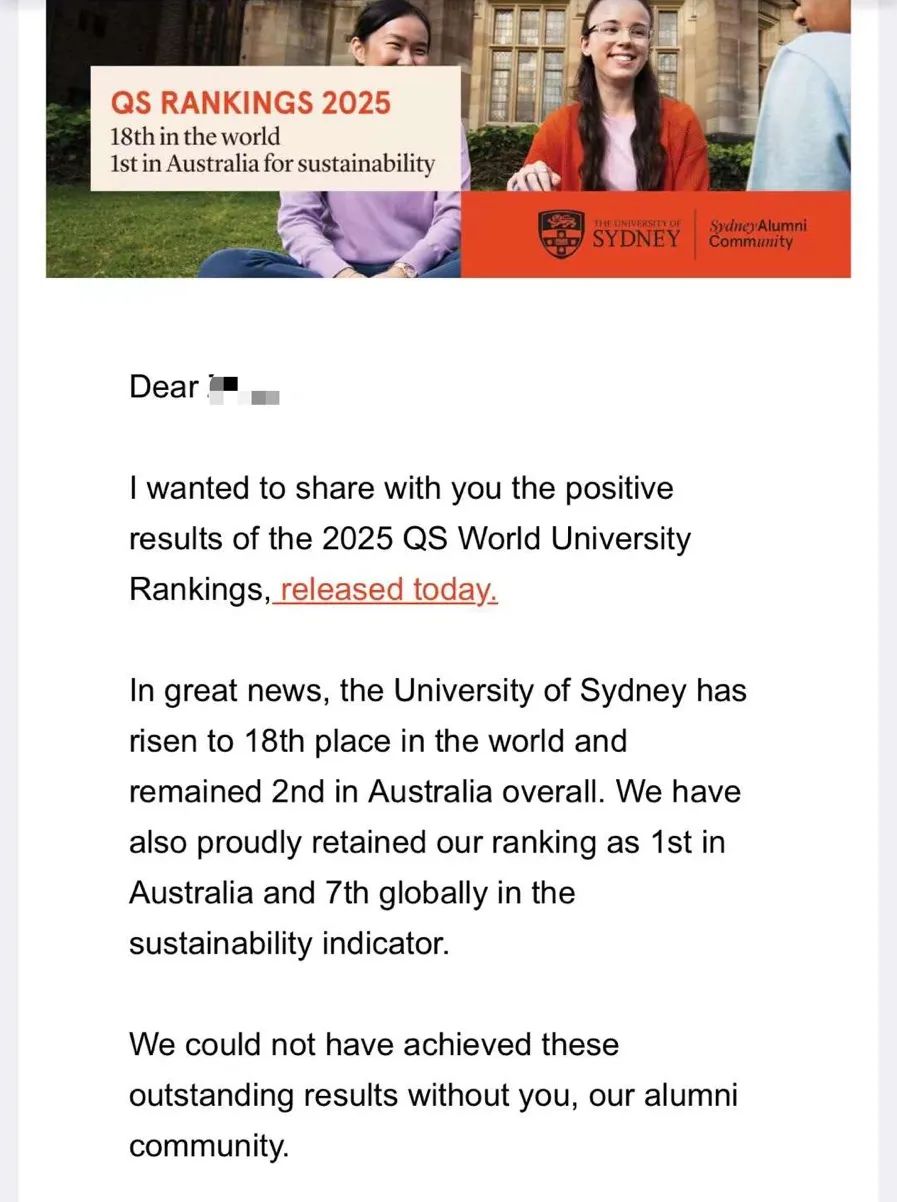Select the "THE UNIVERSITY OF SYDNEY" wordmark text
This screenshot has width=897, height=1202.
coord(636,233)
